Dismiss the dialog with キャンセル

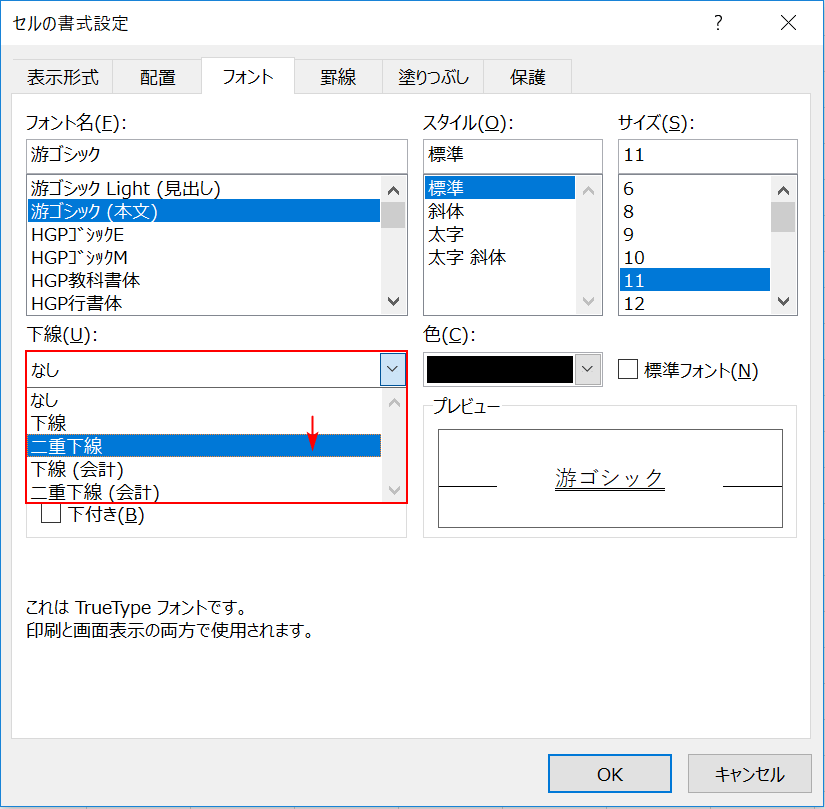750,773
